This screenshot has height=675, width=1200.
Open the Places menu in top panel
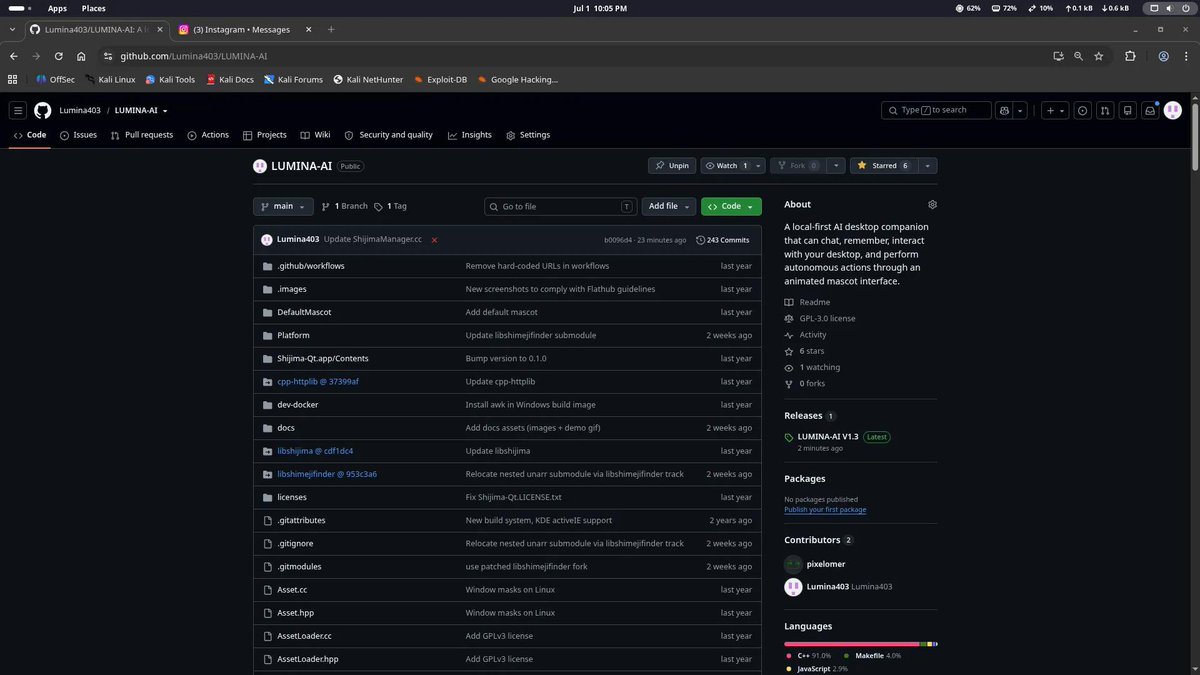tap(94, 8)
